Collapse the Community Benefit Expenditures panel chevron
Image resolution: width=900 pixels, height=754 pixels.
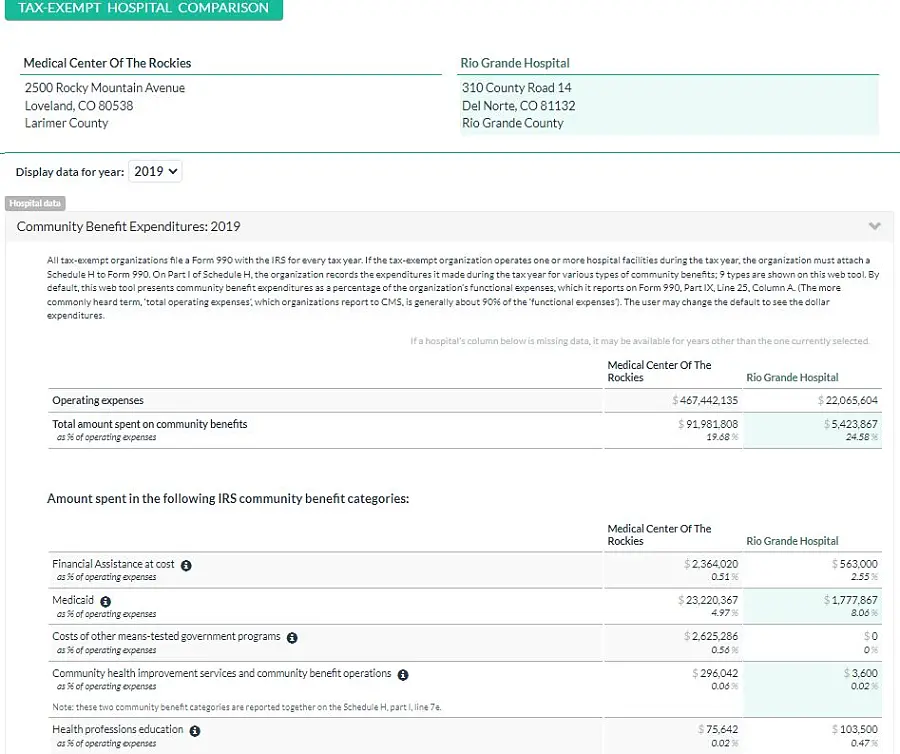click(875, 227)
